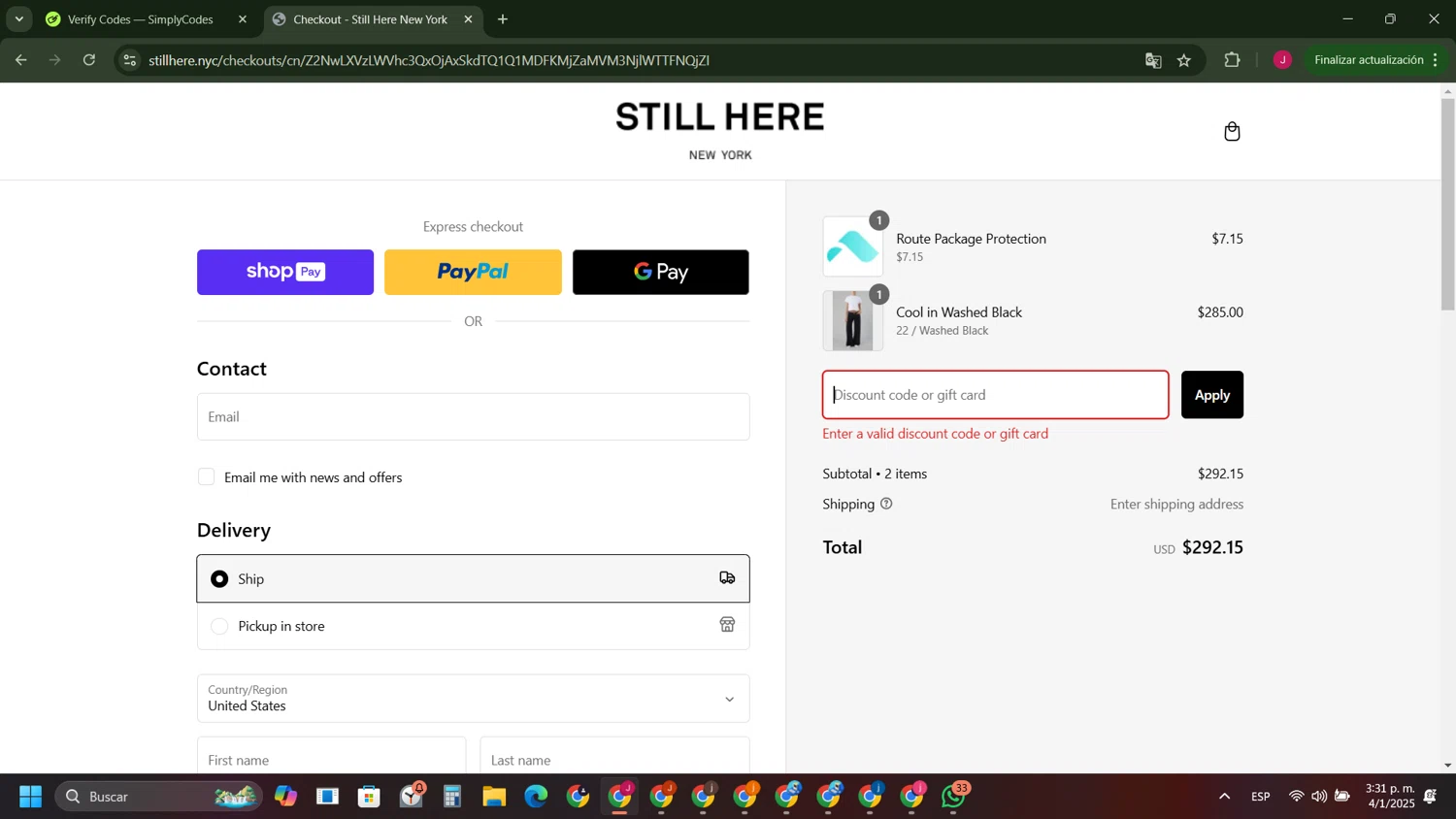Open Chrome's three-dot menu

pyautogui.click(x=1435, y=60)
